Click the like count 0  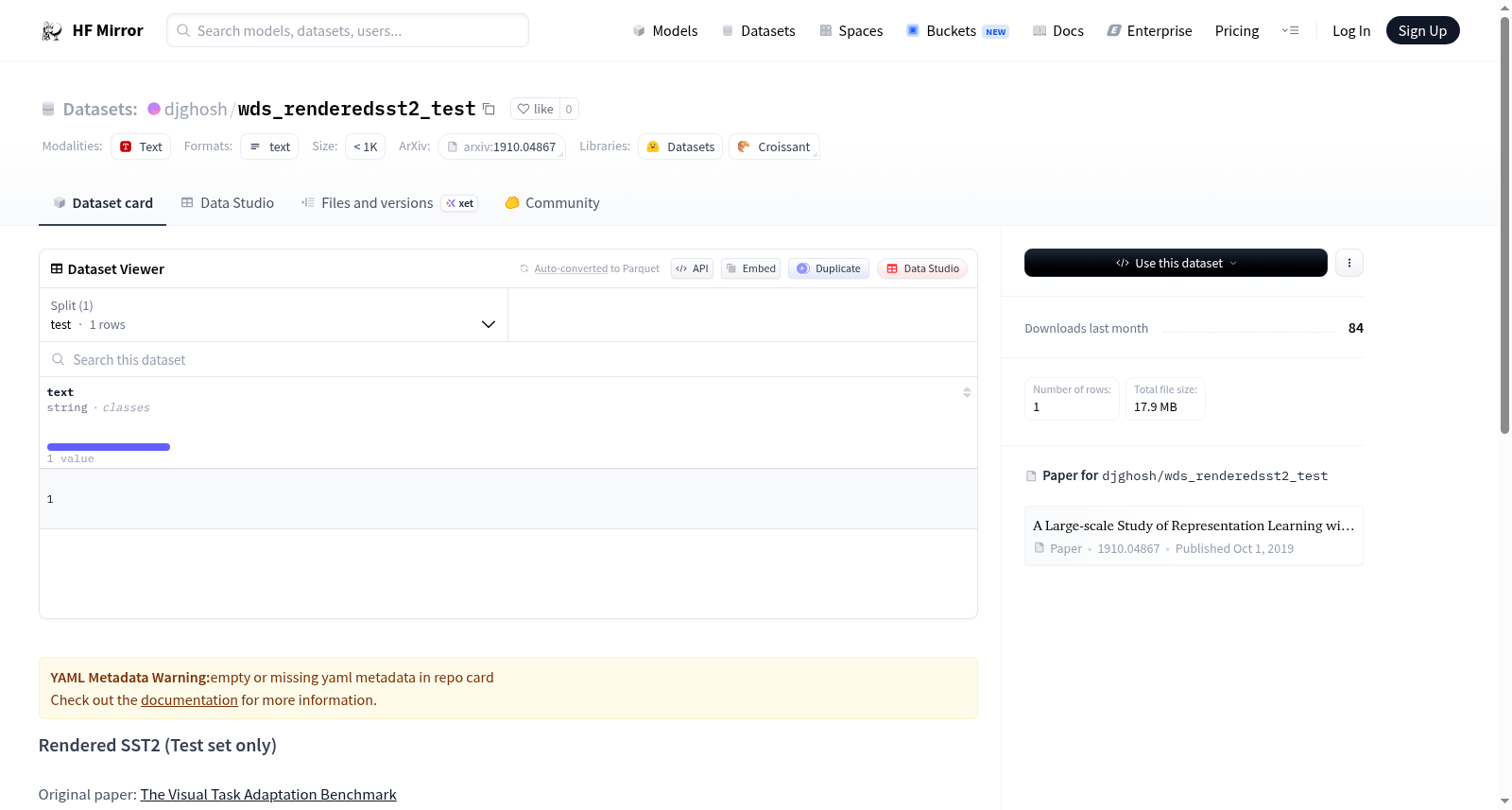pyautogui.click(x=569, y=109)
